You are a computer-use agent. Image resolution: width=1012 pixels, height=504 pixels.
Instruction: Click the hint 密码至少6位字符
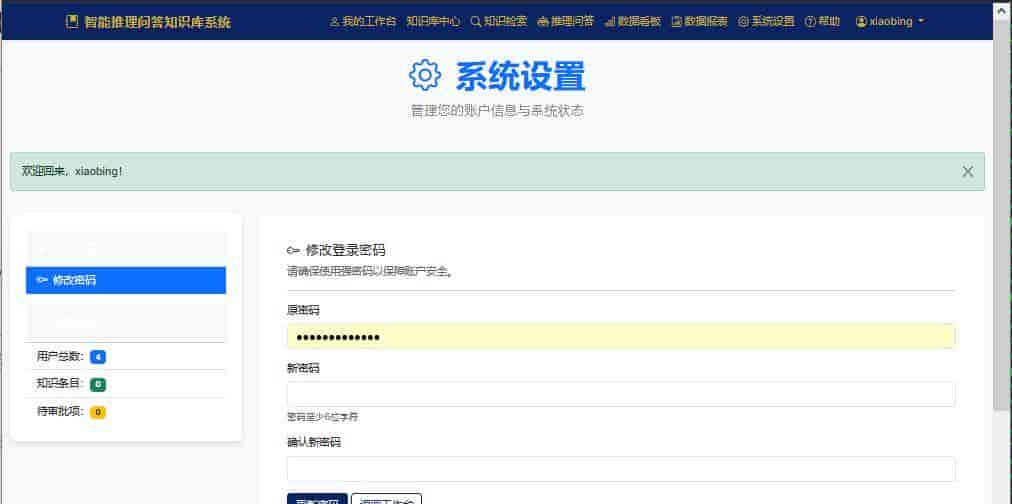click(x=323, y=417)
